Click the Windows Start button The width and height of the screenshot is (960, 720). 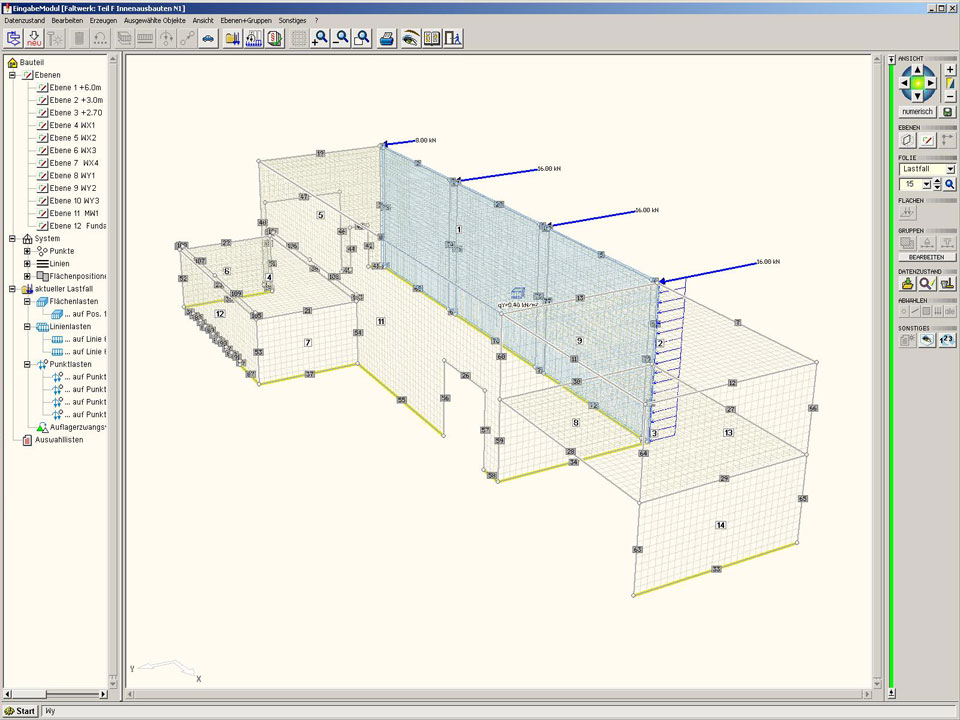pos(20,711)
